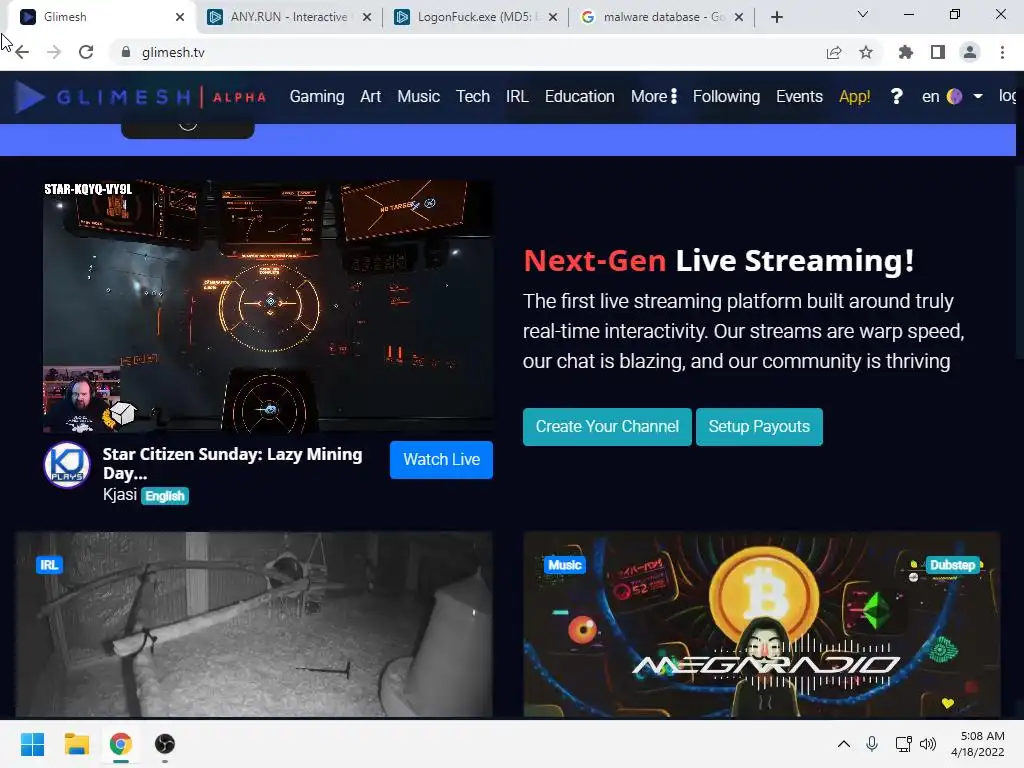Open the IRL night-cam stream thumbnail

click(253, 624)
